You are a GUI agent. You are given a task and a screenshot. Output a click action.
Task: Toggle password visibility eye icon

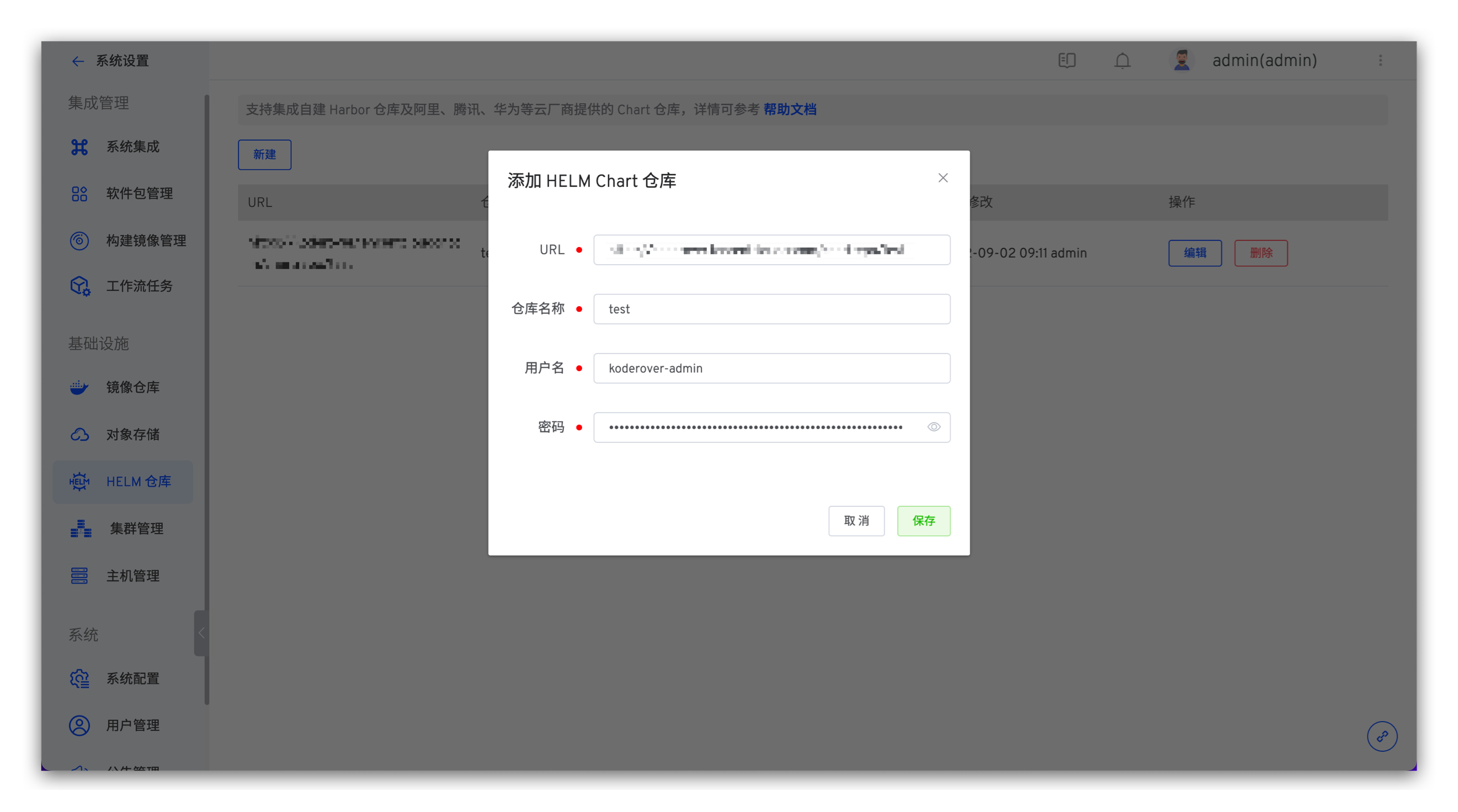[x=933, y=427]
